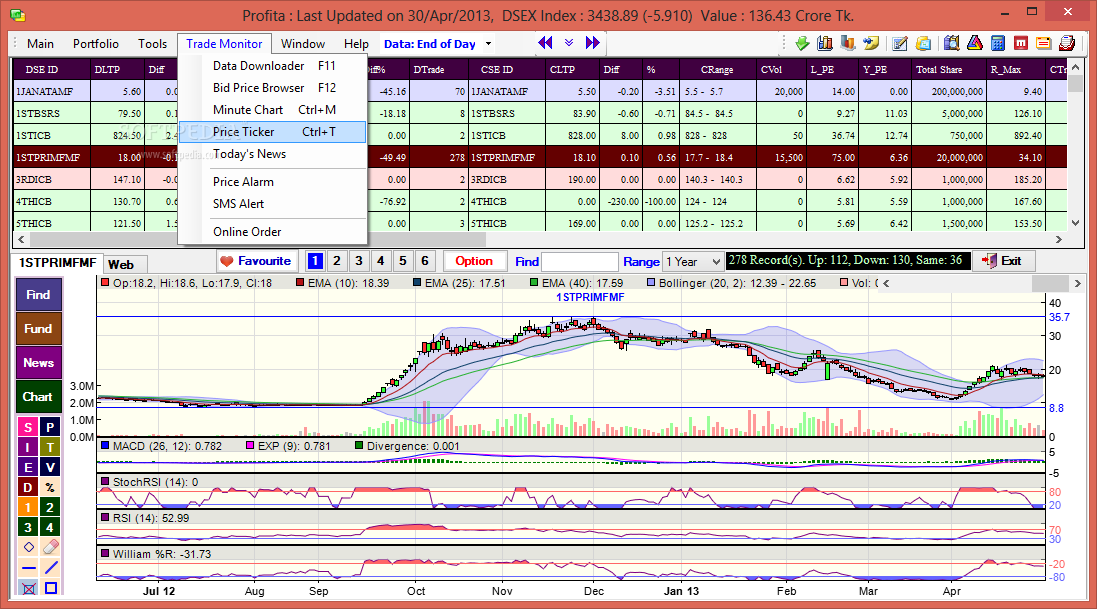1097x609 pixels.
Task: Click the purple Find side button
Action: pyautogui.click(x=38, y=295)
